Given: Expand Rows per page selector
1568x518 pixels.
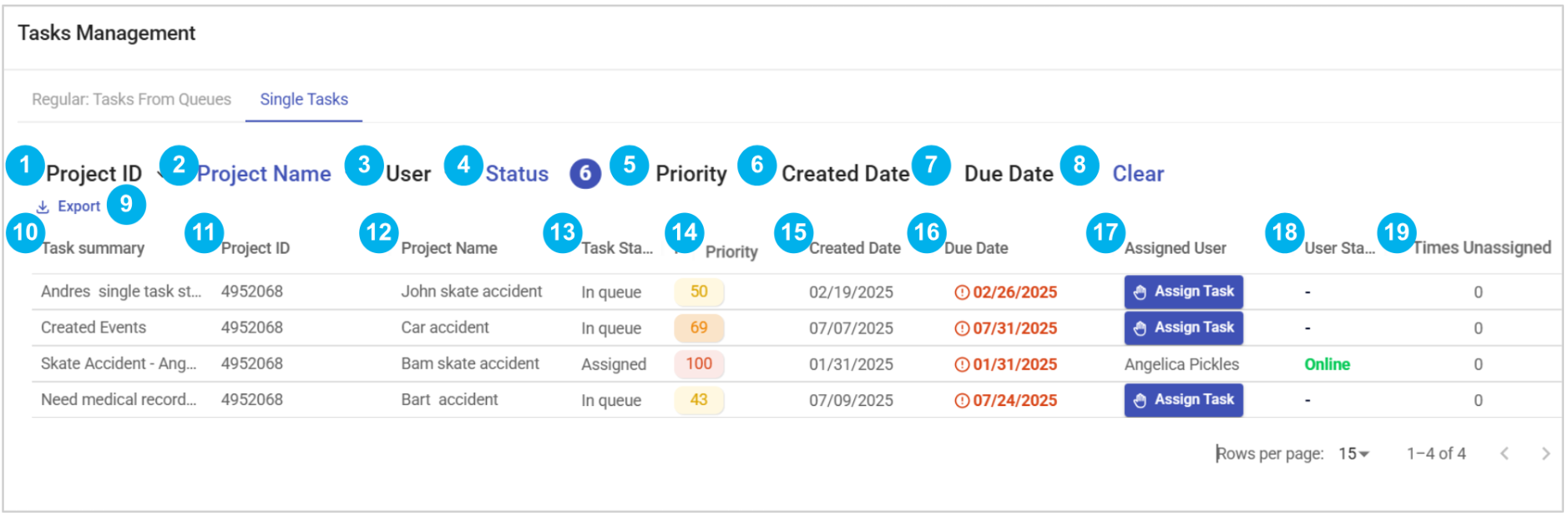Looking at the screenshot, I should (x=1353, y=454).
